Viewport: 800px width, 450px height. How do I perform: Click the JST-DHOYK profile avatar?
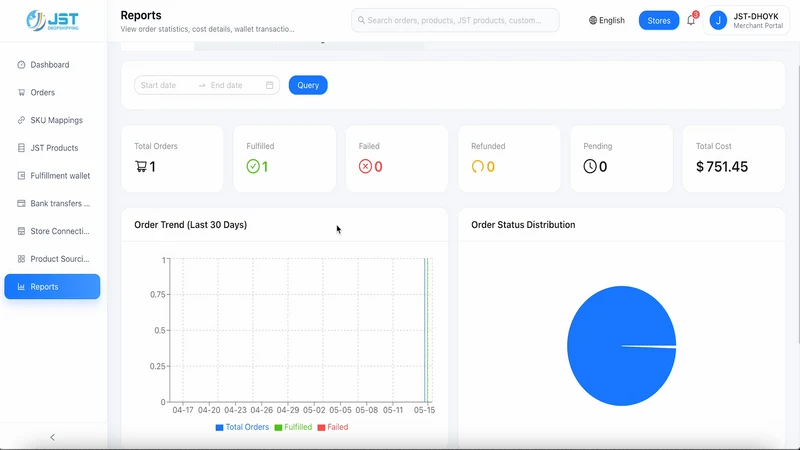pos(718,20)
